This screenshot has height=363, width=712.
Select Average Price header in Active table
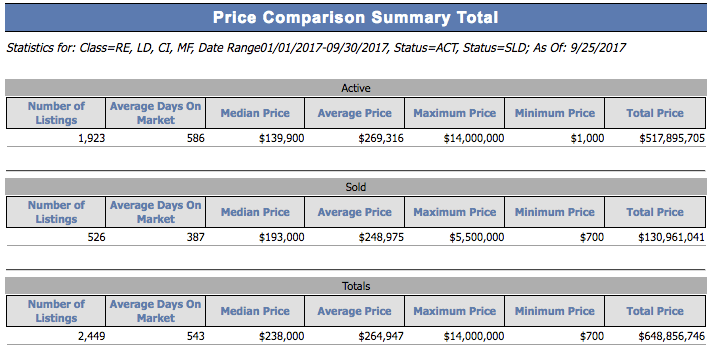tap(355, 113)
